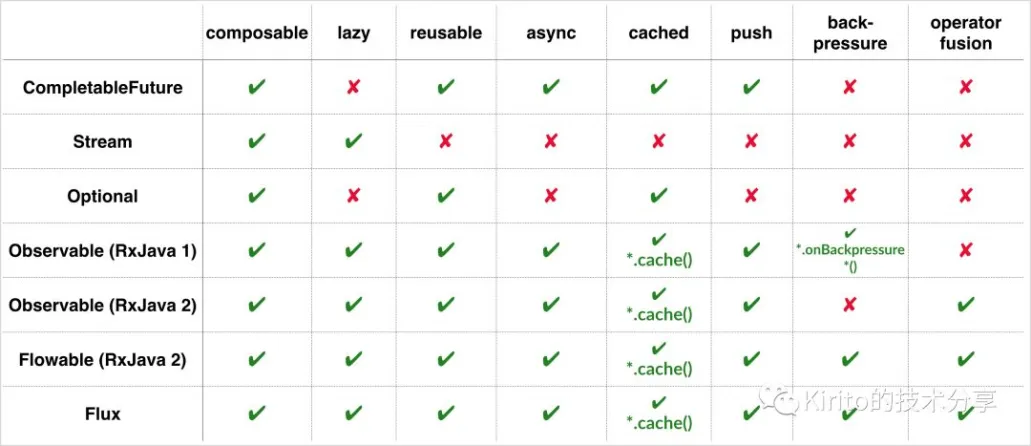The width and height of the screenshot is (1031, 446).
Task: Click the Flowable (RxJava 2) row label
Action: pyautogui.click(x=103, y=359)
